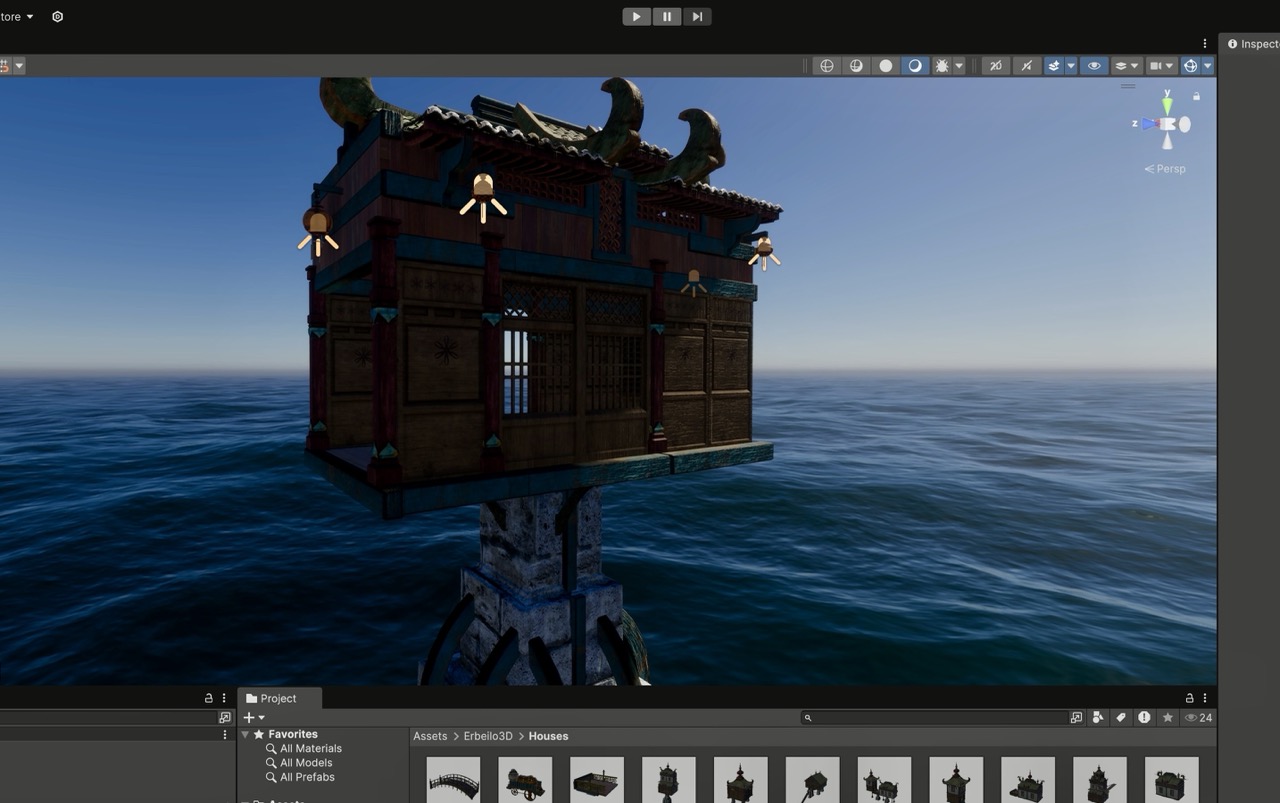
Task: Select the Shaded Wireframe draw mode icon
Action: click(856, 66)
